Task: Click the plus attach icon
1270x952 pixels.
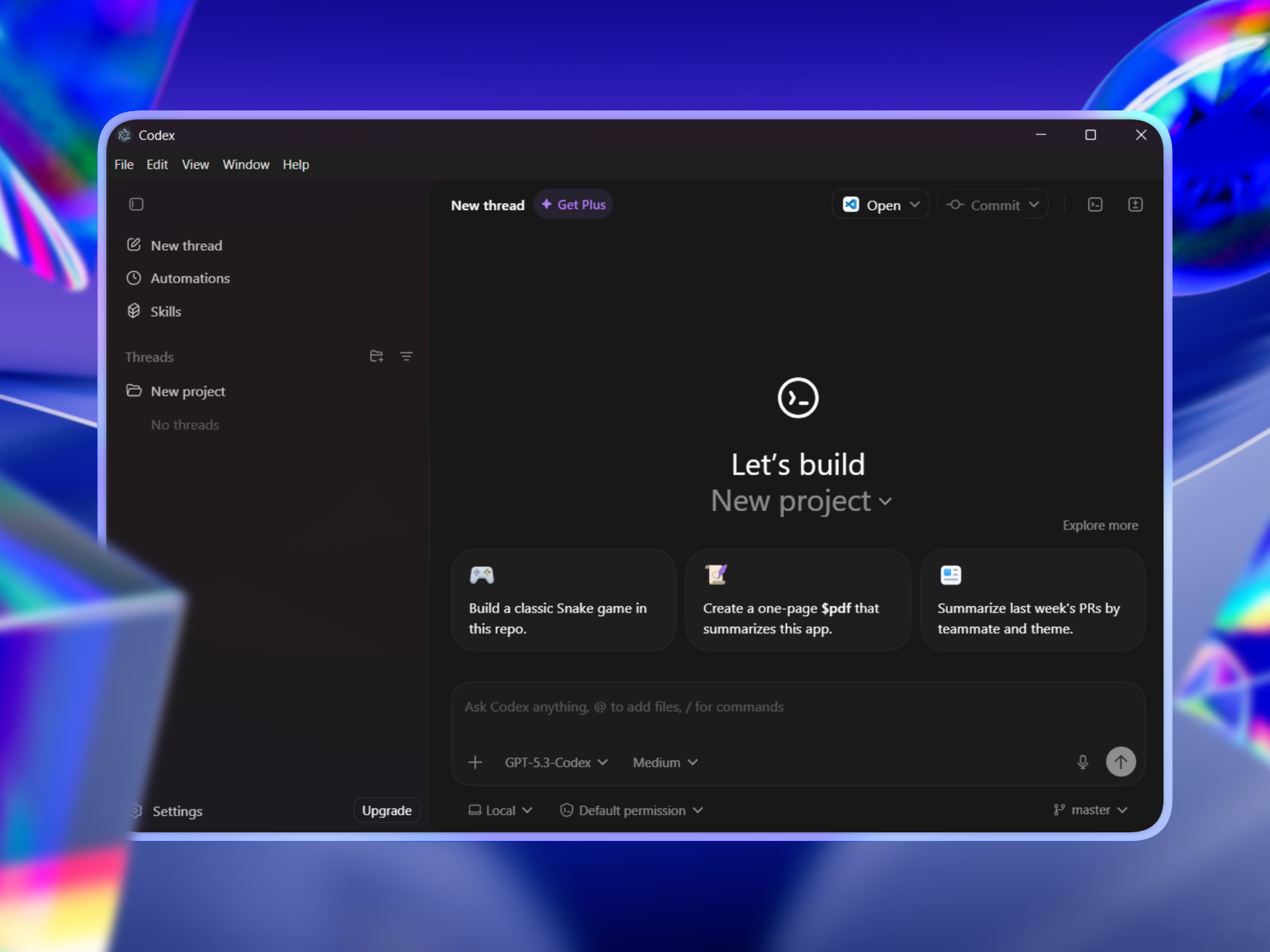Action: point(475,762)
